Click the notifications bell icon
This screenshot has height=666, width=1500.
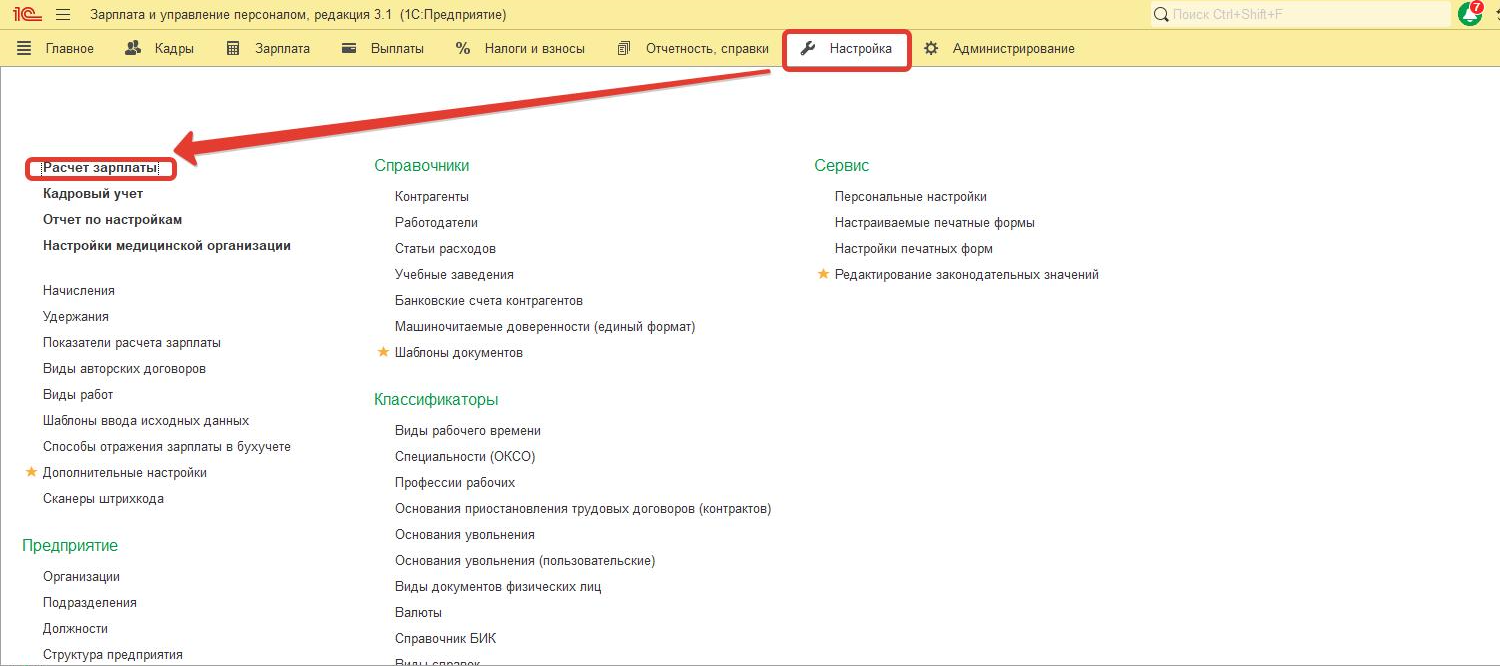coord(1470,14)
